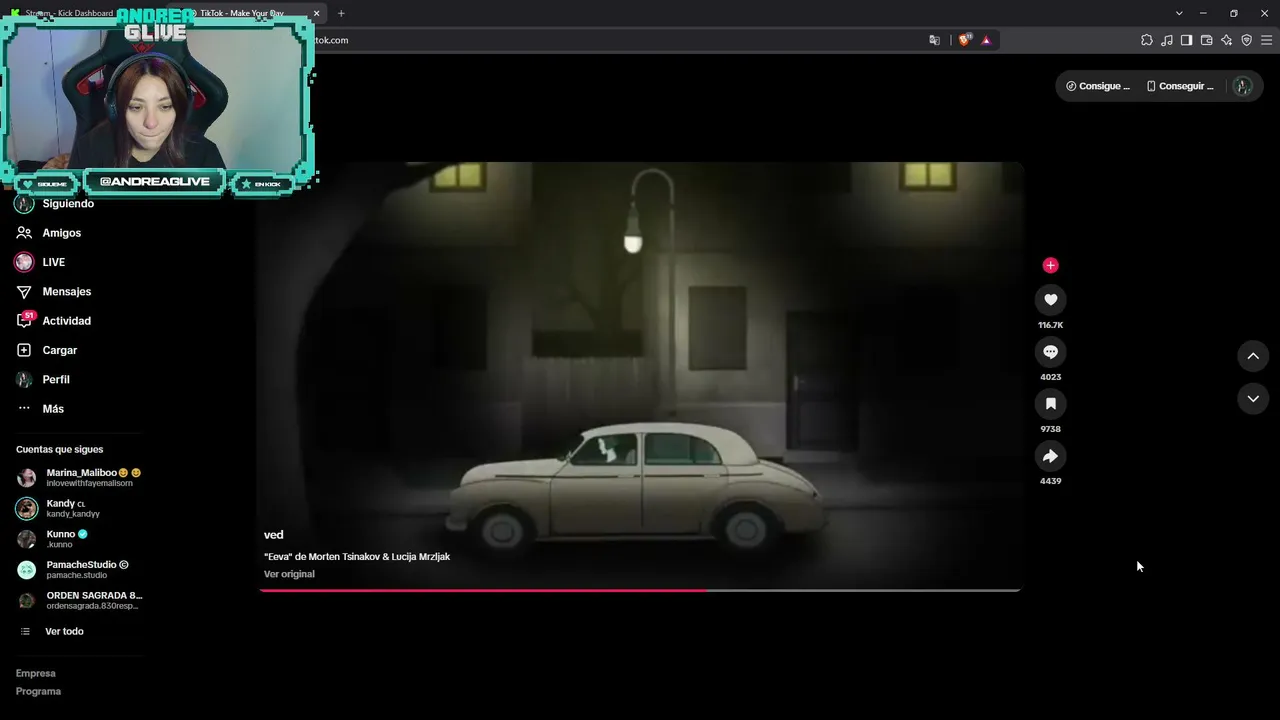Click the video player to pause
This screenshot has width=1280, height=720.
(640, 376)
